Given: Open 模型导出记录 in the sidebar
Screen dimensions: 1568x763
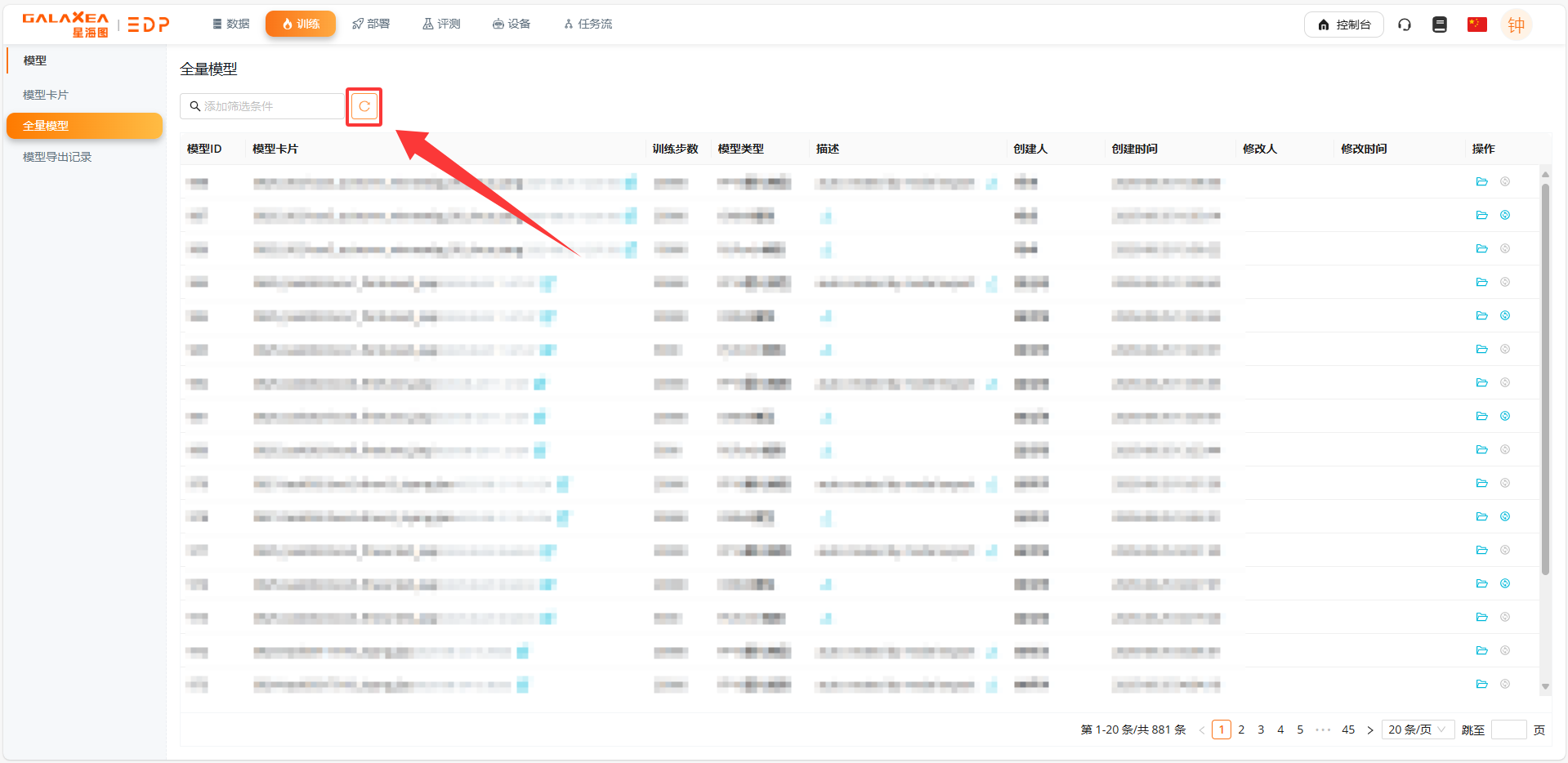Looking at the screenshot, I should 57,157.
